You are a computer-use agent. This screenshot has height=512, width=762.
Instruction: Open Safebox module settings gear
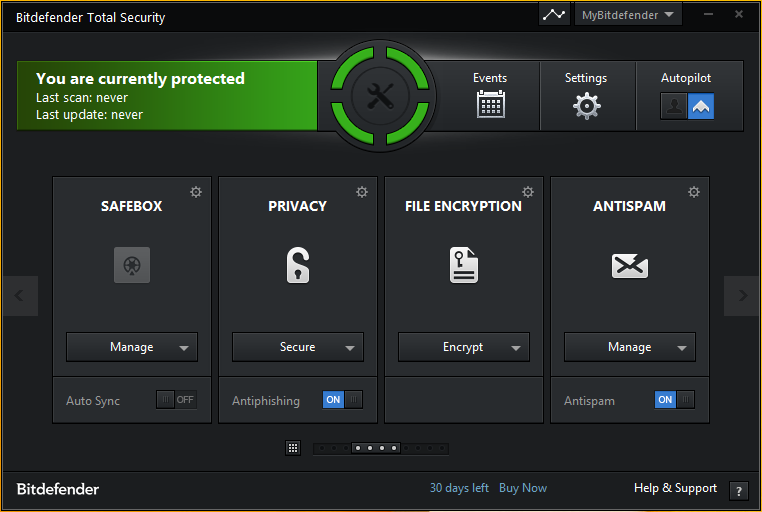click(196, 192)
